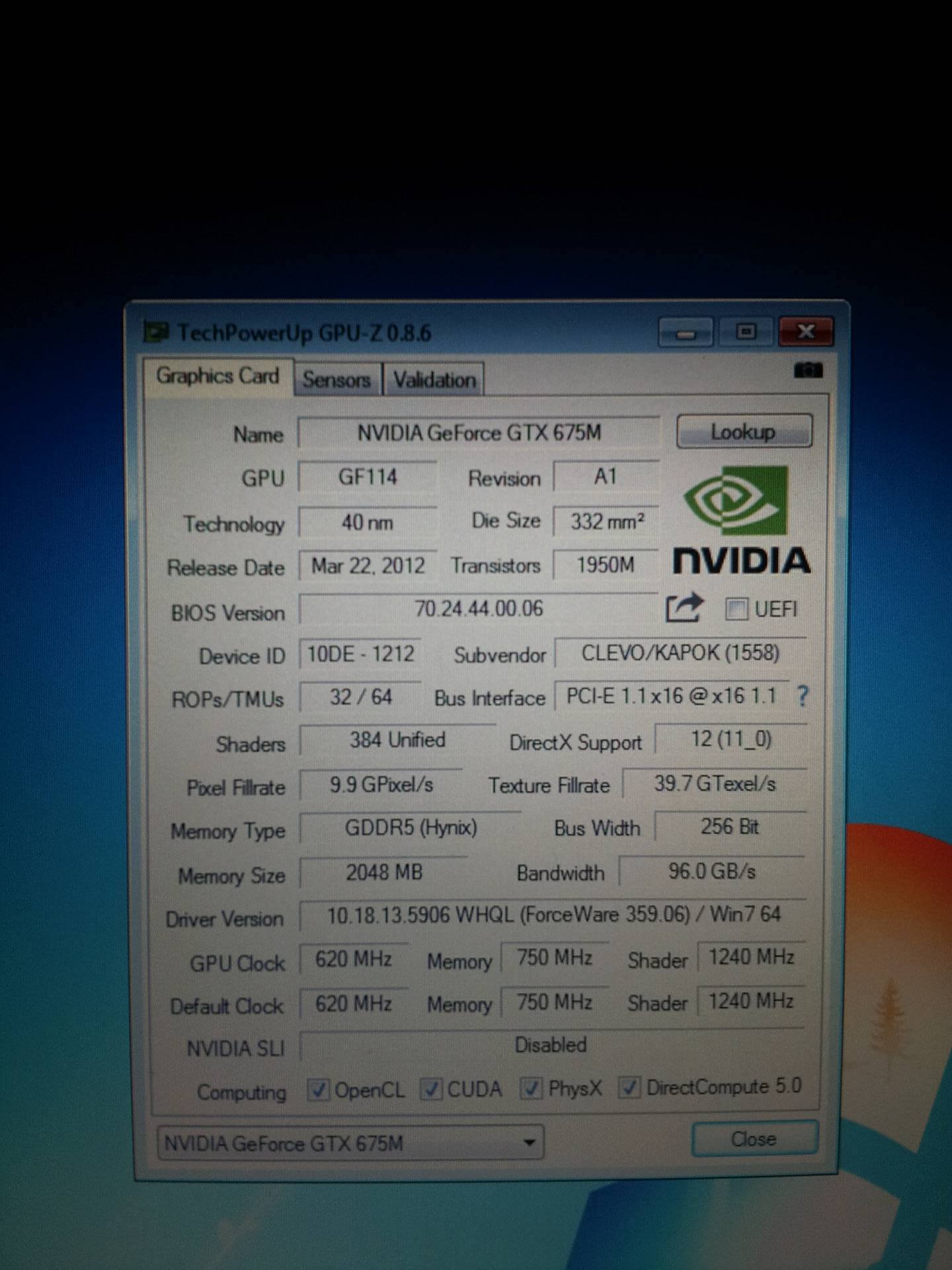
Task: Click the Name field GTX 675M
Action: tap(479, 433)
